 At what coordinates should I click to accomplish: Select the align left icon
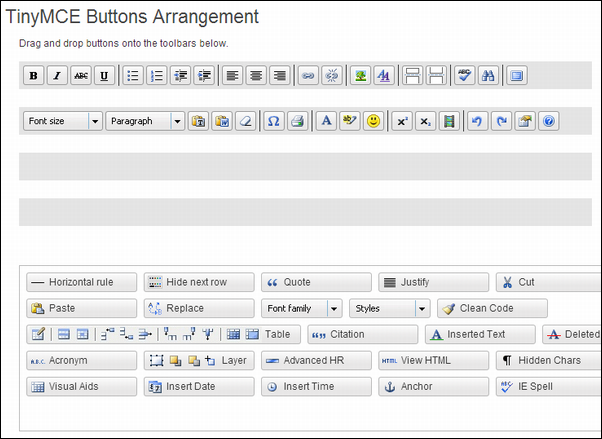[232, 75]
